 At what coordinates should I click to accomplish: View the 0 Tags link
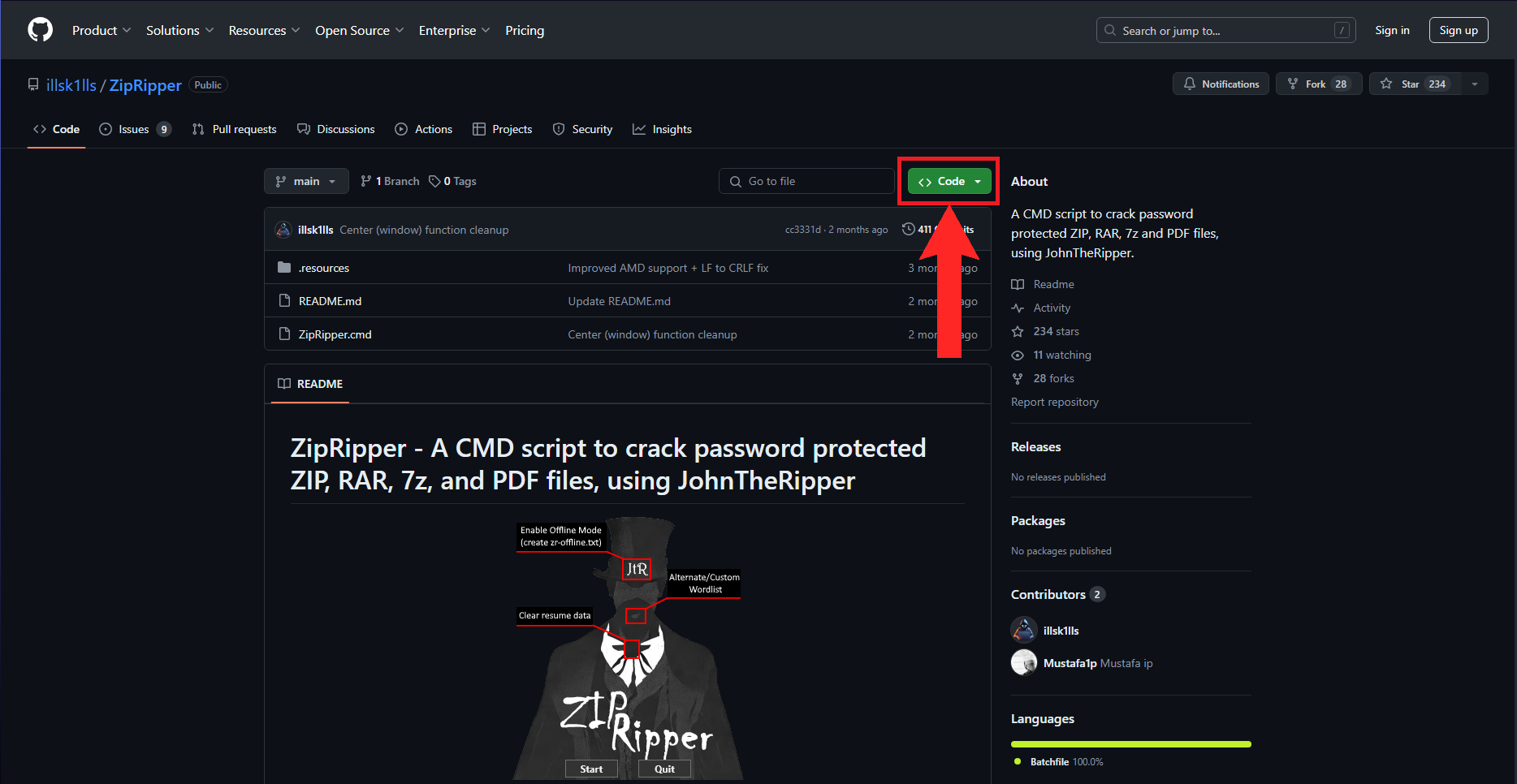(453, 181)
